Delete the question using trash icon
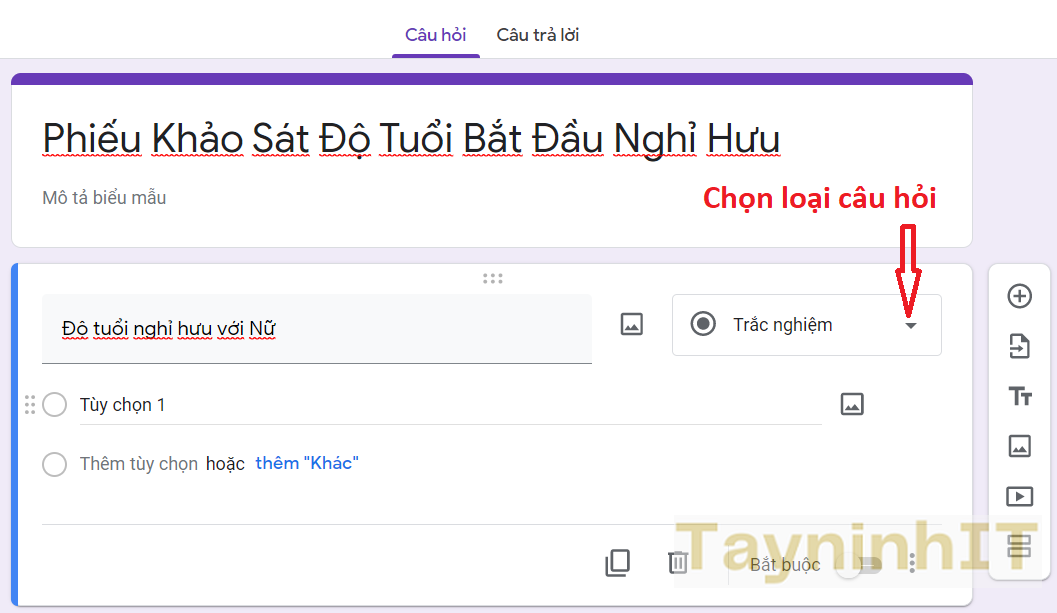This screenshot has width=1057, height=613. coord(678,564)
